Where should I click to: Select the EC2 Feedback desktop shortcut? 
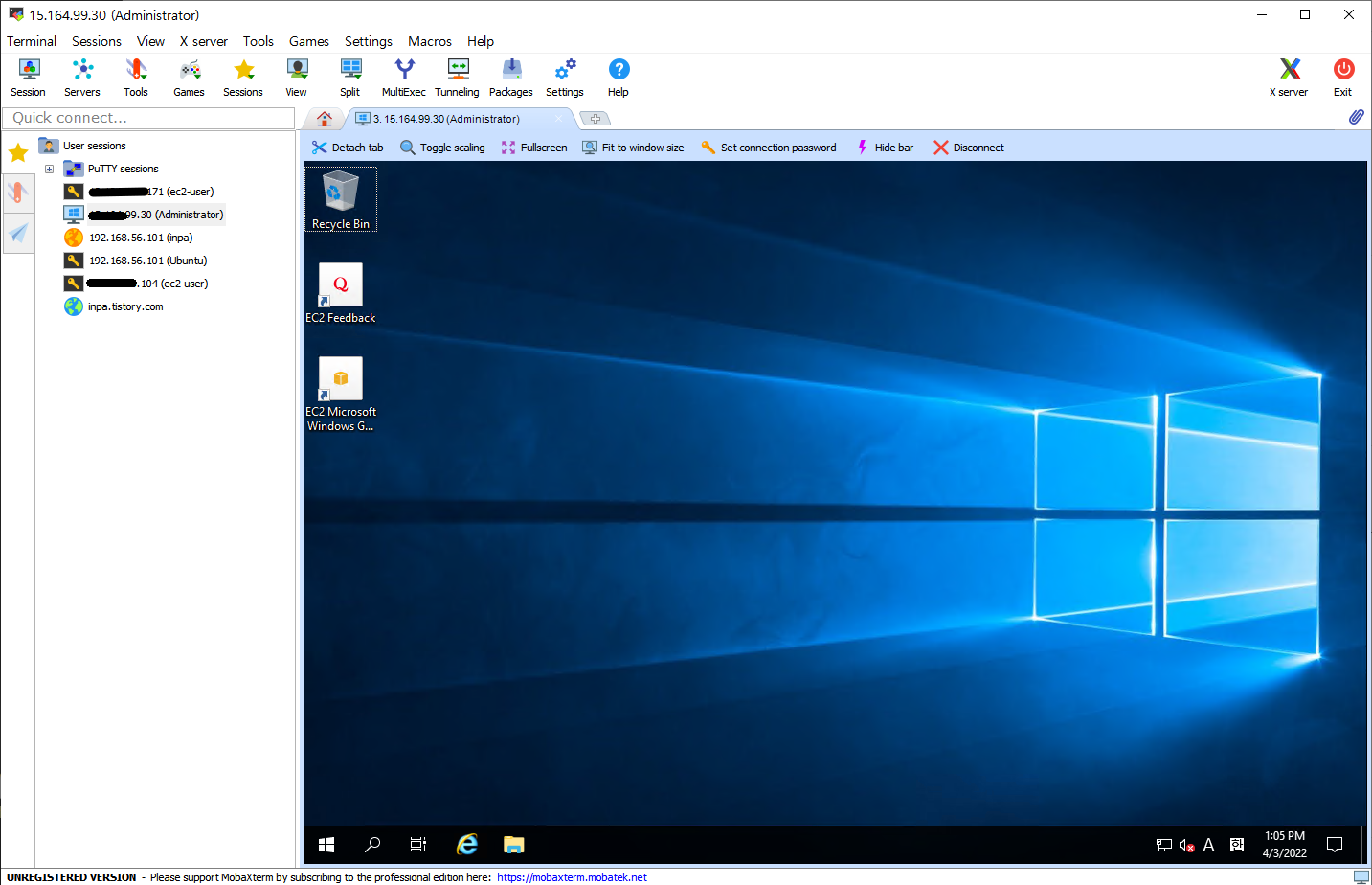coord(341,293)
